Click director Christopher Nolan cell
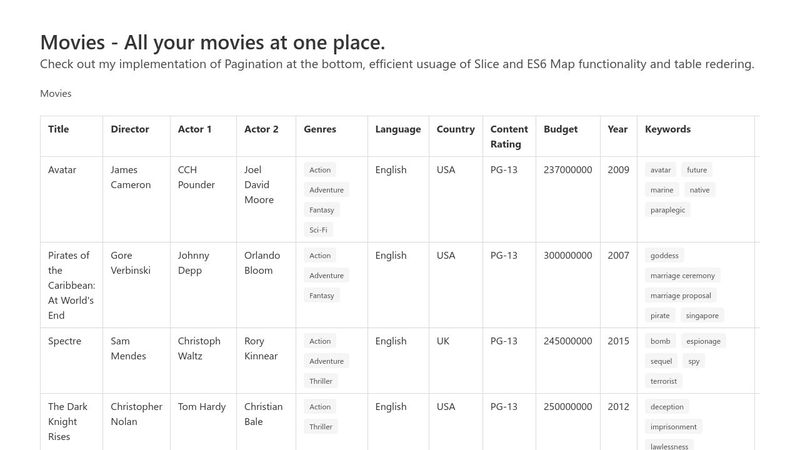The width and height of the screenshot is (800, 450). [136, 414]
